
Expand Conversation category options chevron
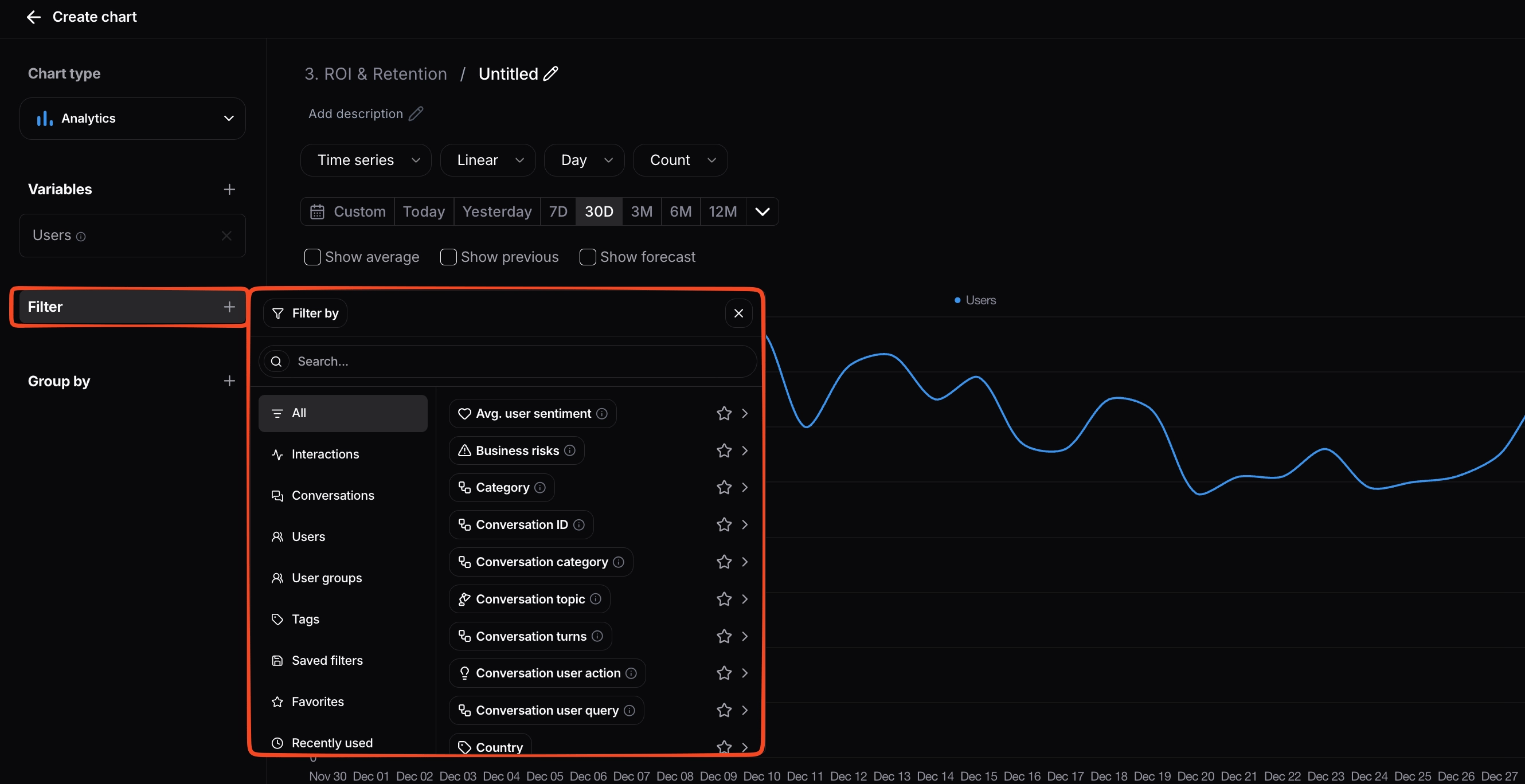click(745, 562)
